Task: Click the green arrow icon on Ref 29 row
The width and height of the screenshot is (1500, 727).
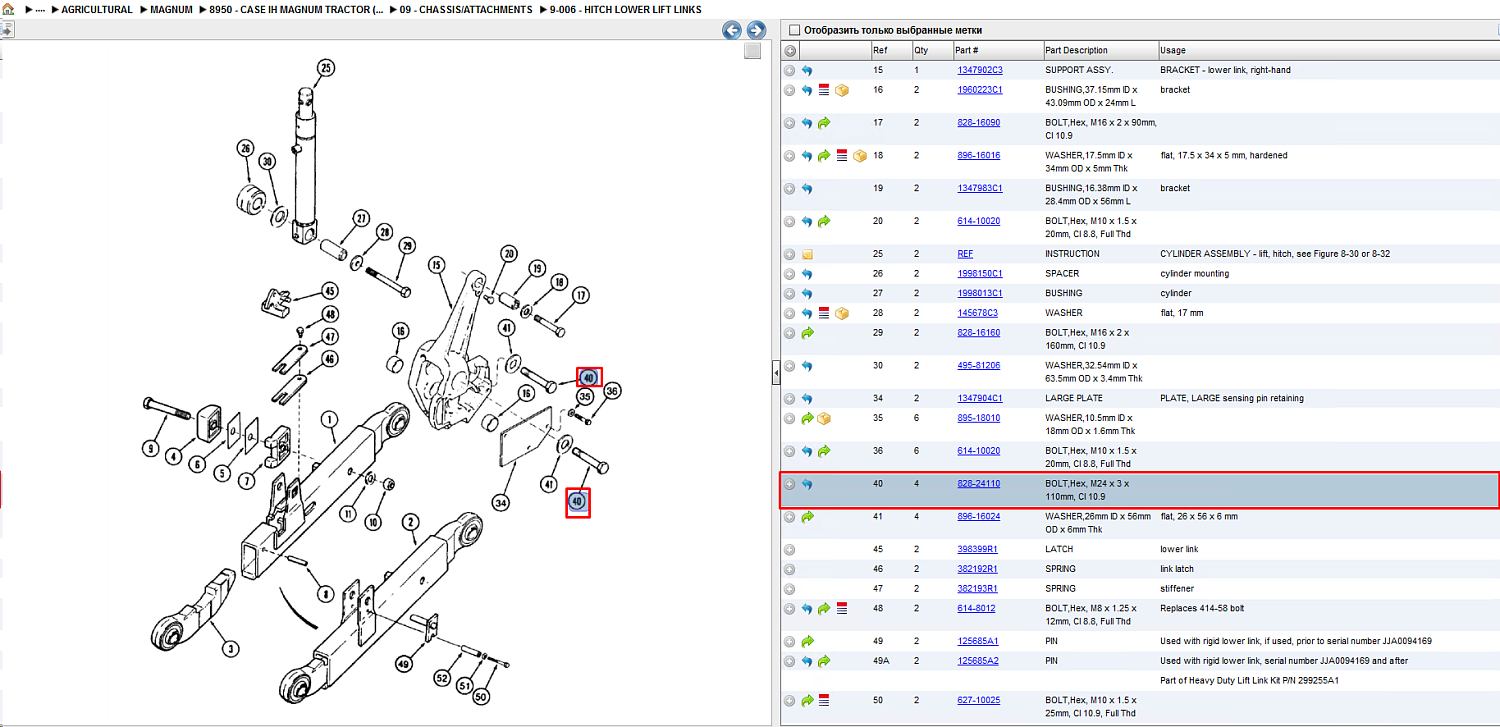Action: point(807,332)
